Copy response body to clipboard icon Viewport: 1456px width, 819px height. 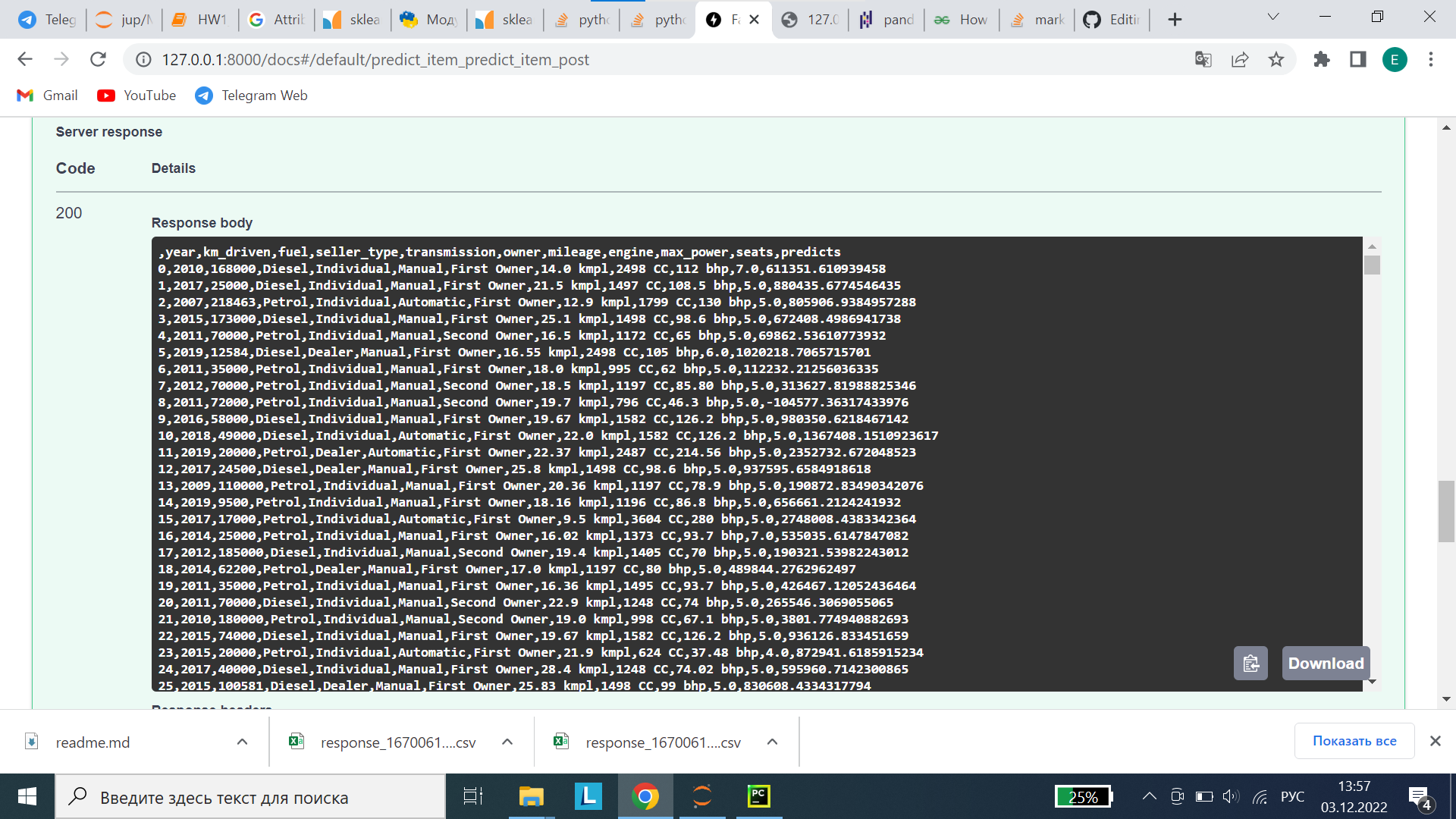coord(1250,664)
